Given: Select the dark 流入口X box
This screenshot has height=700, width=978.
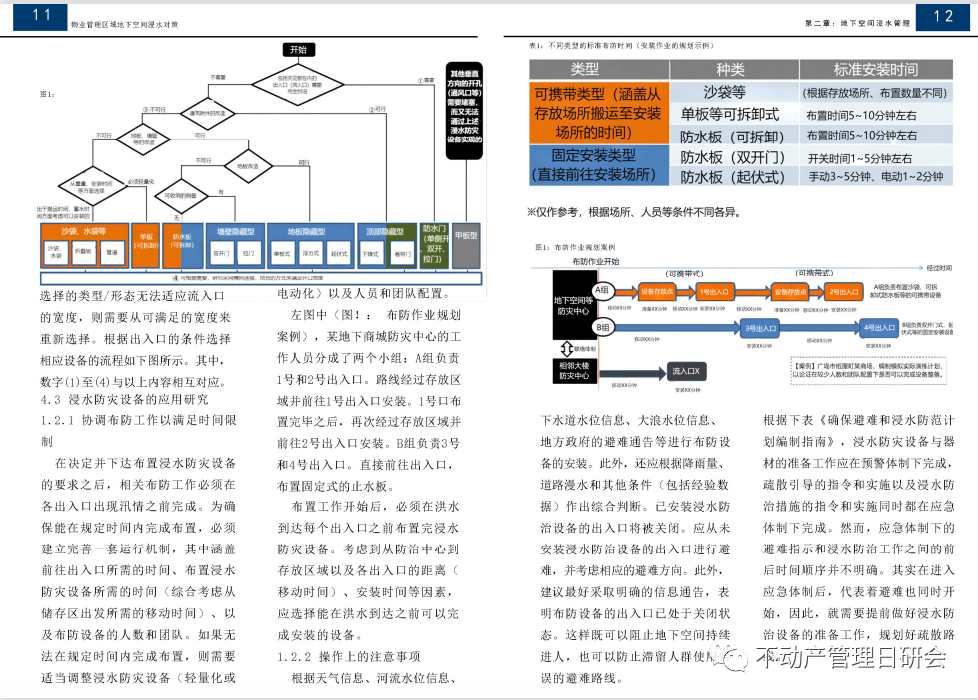Looking at the screenshot, I should [686, 371].
